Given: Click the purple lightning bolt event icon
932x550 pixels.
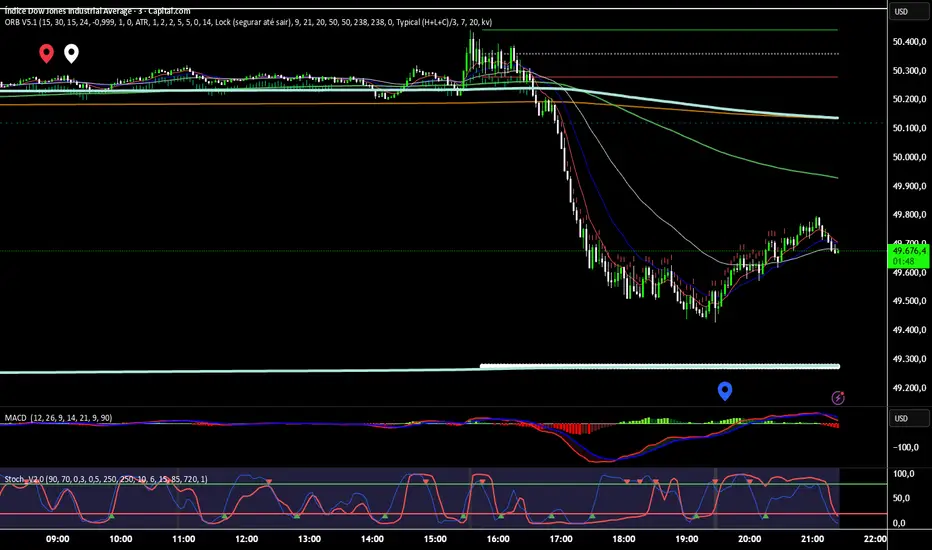Looking at the screenshot, I should tap(838, 397).
